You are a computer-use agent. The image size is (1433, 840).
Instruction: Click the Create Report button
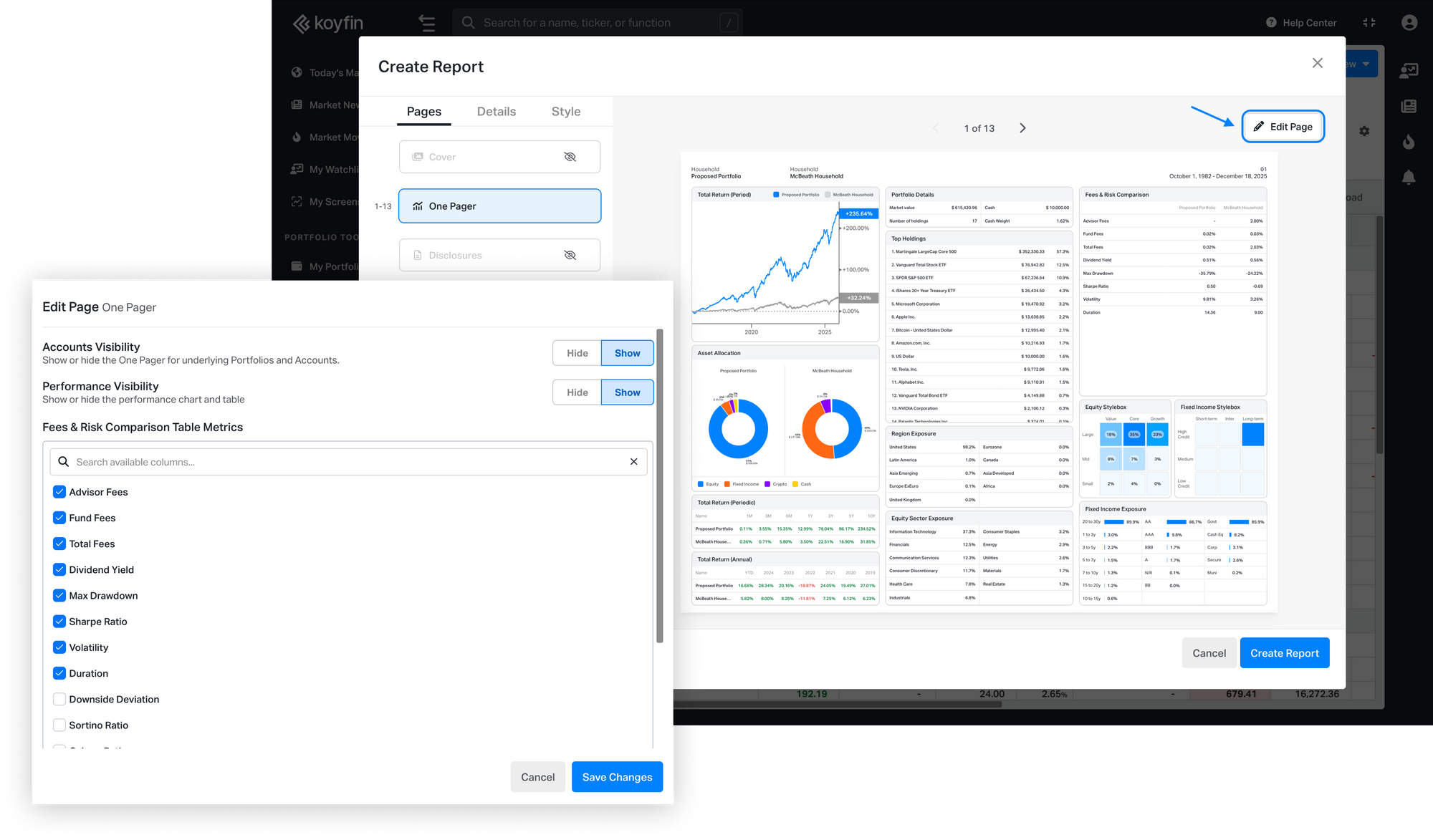(x=1284, y=653)
